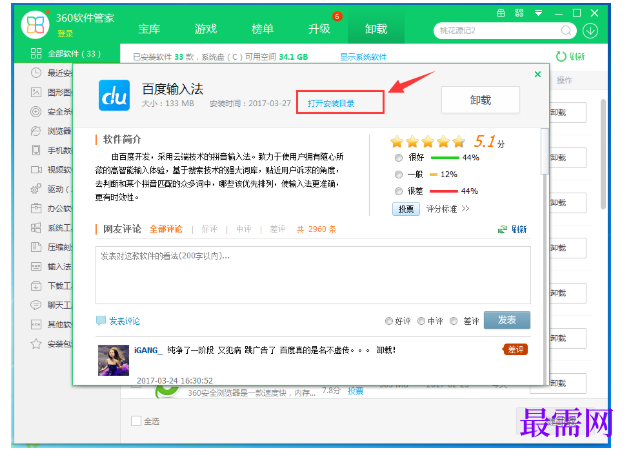Click the large 卸载 button in popup
632x454 pixels.
point(480,100)
